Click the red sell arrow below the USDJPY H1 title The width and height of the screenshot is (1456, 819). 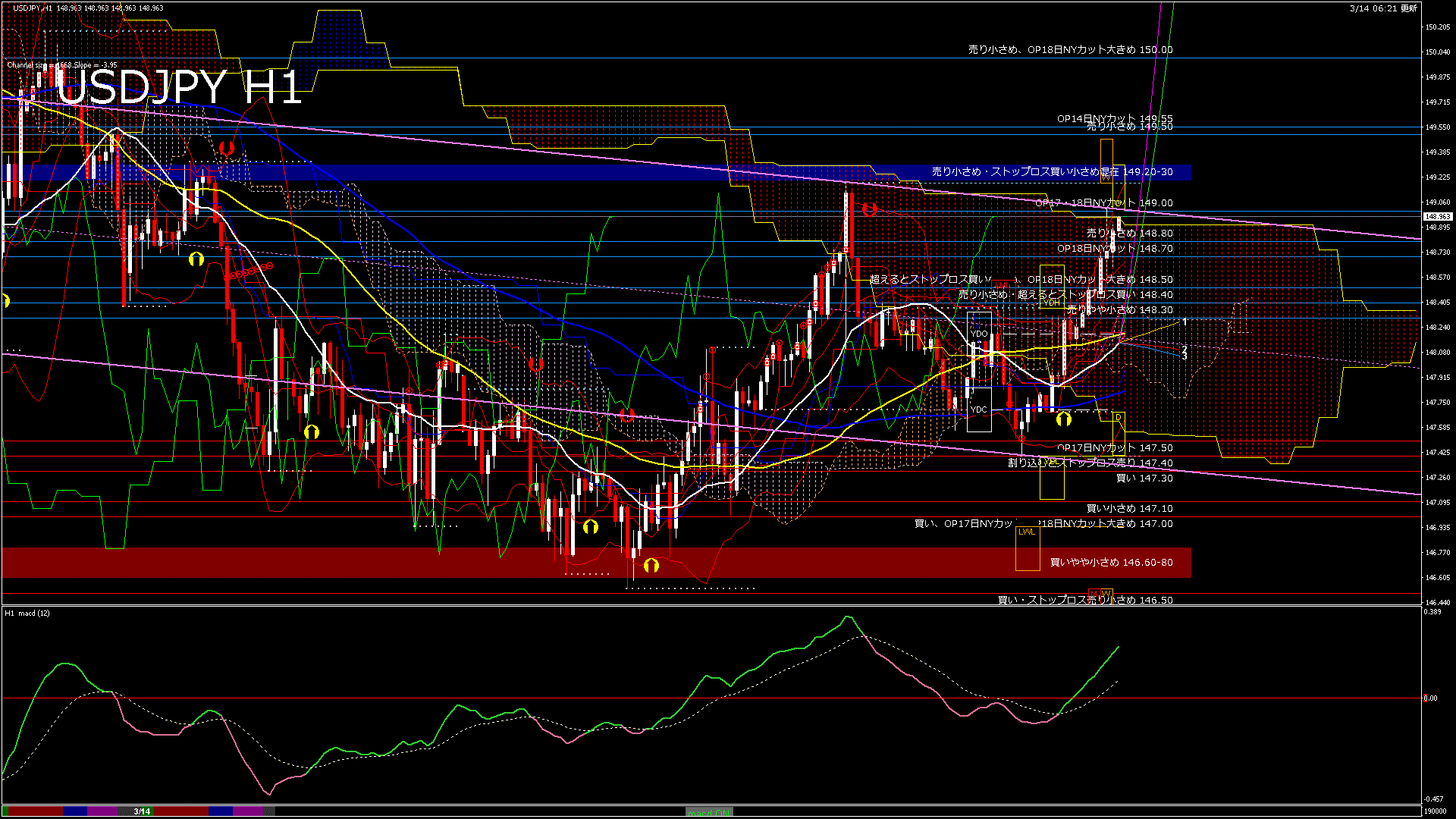226,148
